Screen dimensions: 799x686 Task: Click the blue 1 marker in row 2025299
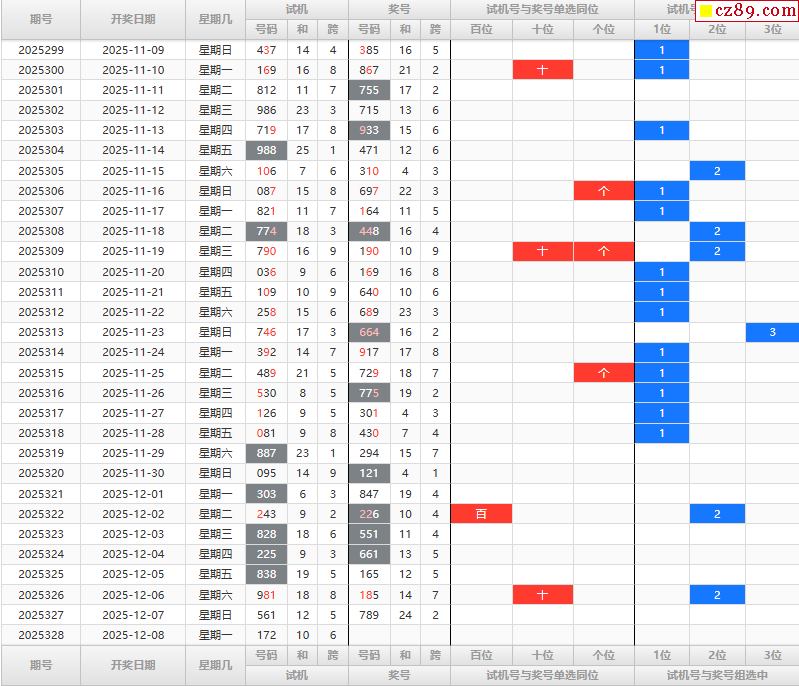[662, 50]
